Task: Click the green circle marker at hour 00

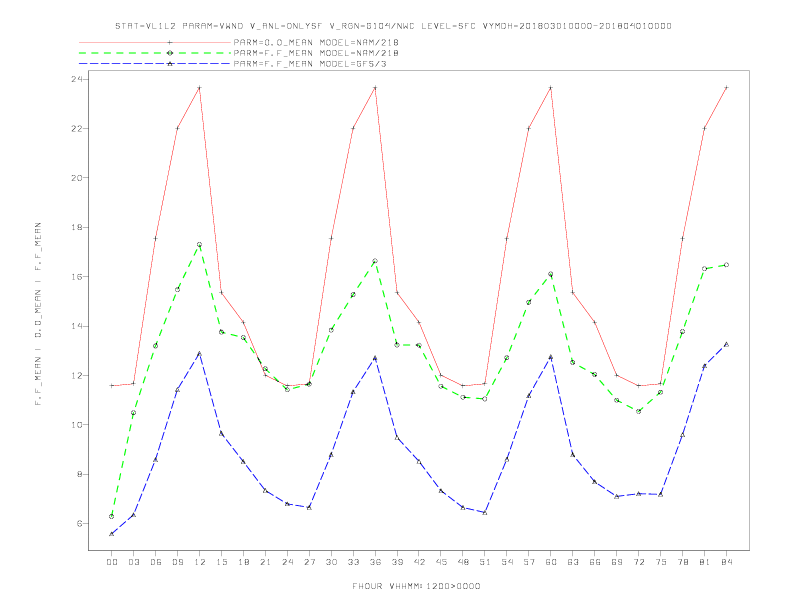Action: point(112,517)
